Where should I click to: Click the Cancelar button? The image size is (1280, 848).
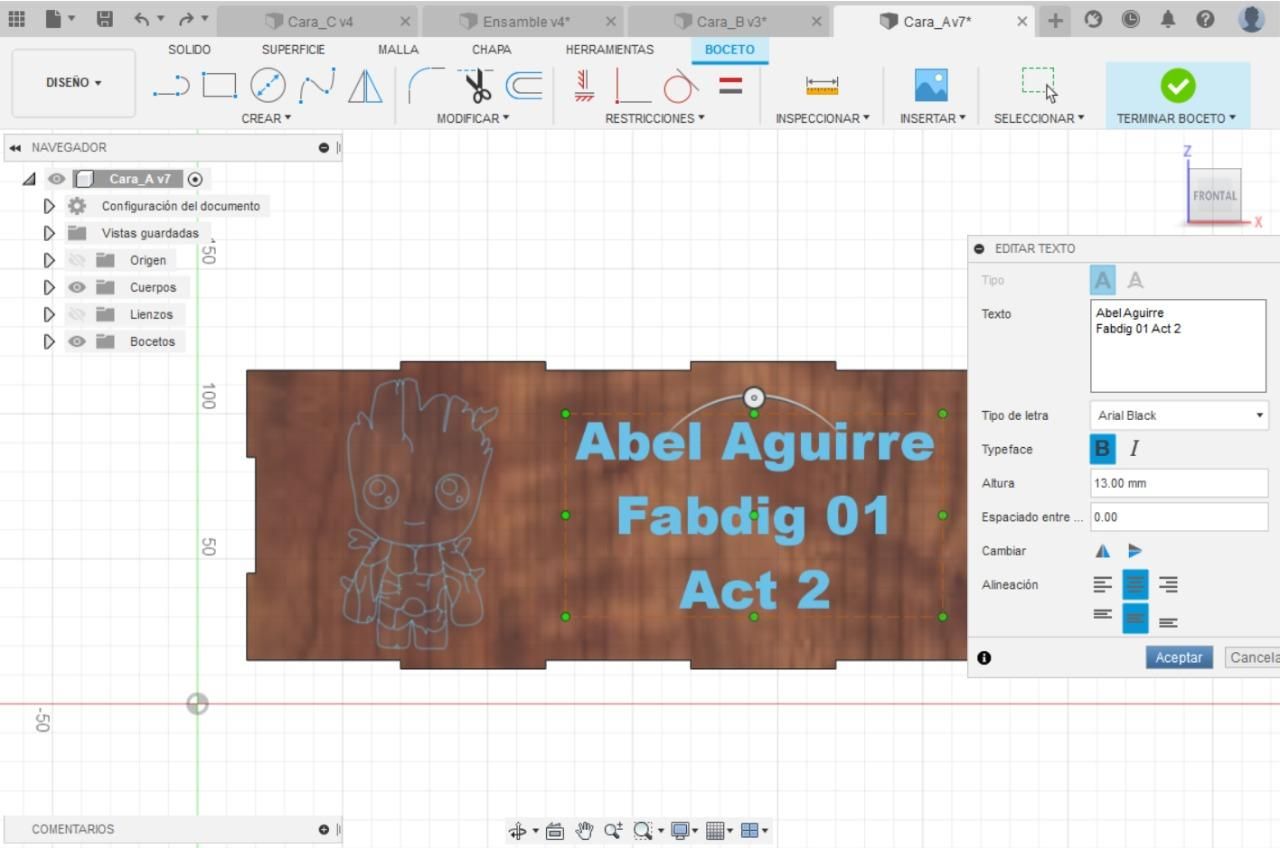(1253, 657)
